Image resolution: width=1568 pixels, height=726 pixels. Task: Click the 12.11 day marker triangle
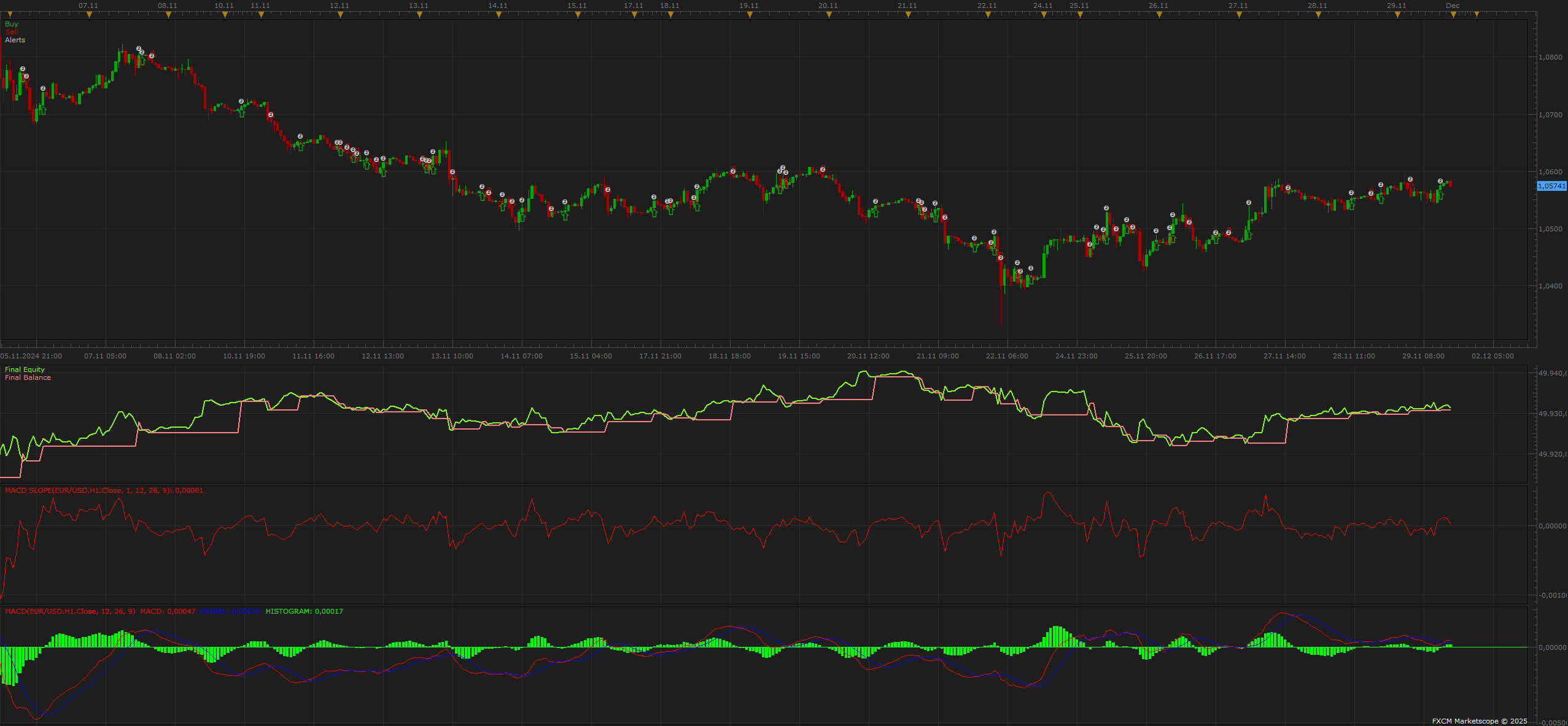(340, 15)
